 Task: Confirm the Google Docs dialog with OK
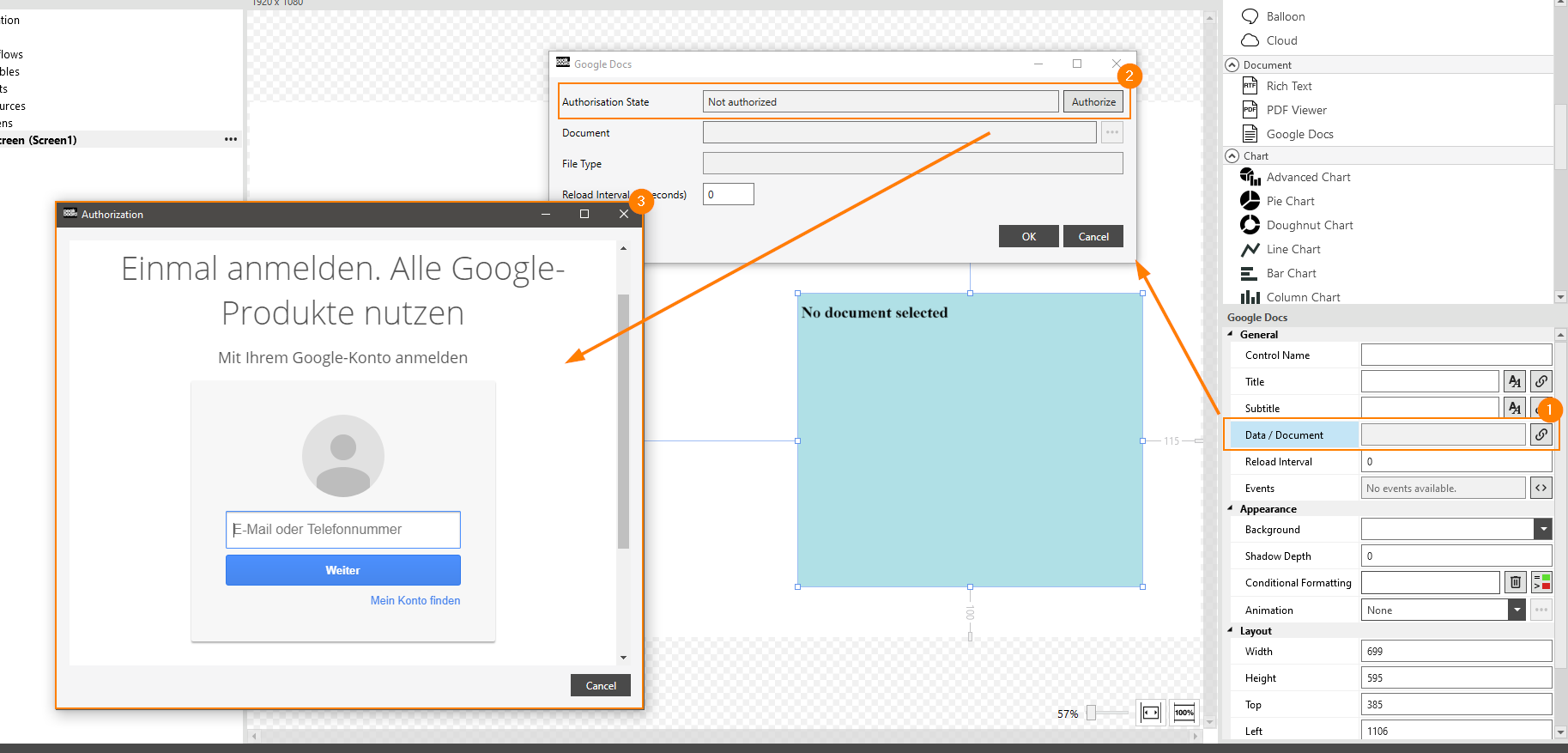(x=1028, y=236)
